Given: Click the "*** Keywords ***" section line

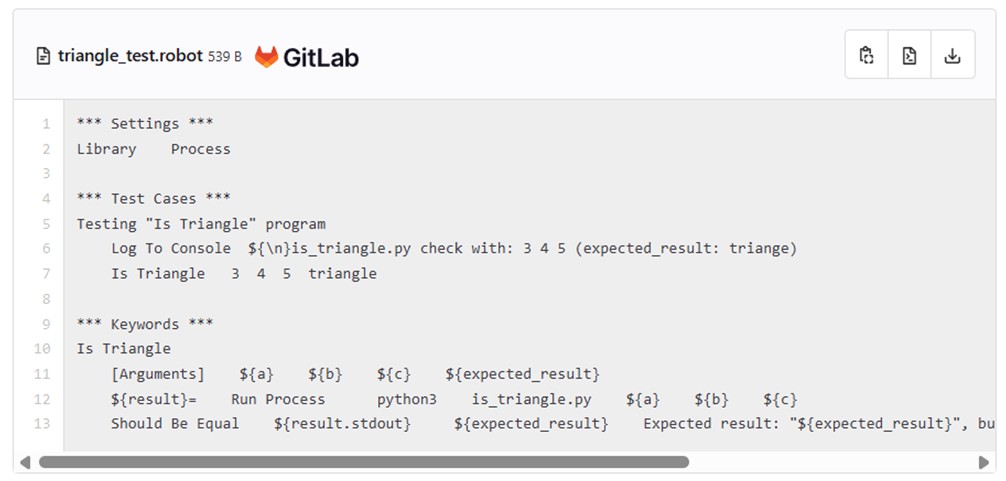Looking at the screenshot, I should pos(145,324).
